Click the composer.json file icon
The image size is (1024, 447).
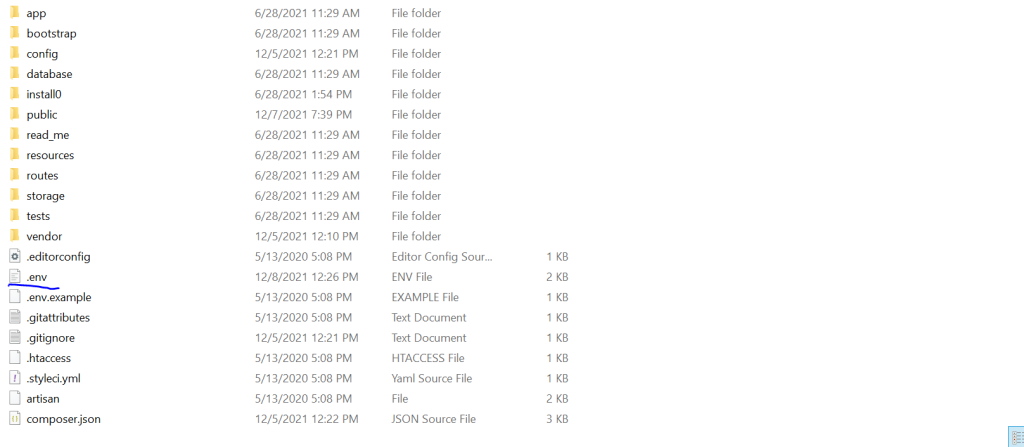(x=15, y=418)
